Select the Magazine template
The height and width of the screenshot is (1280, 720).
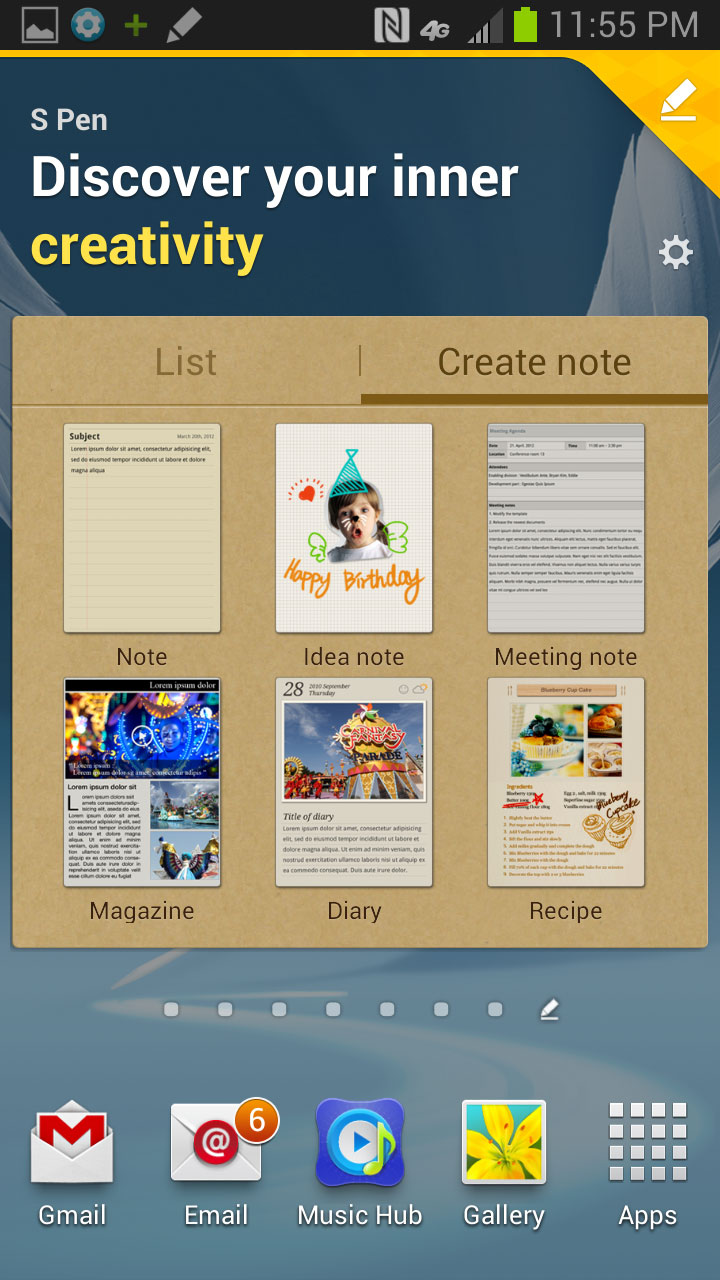click(x=142, y=782)
